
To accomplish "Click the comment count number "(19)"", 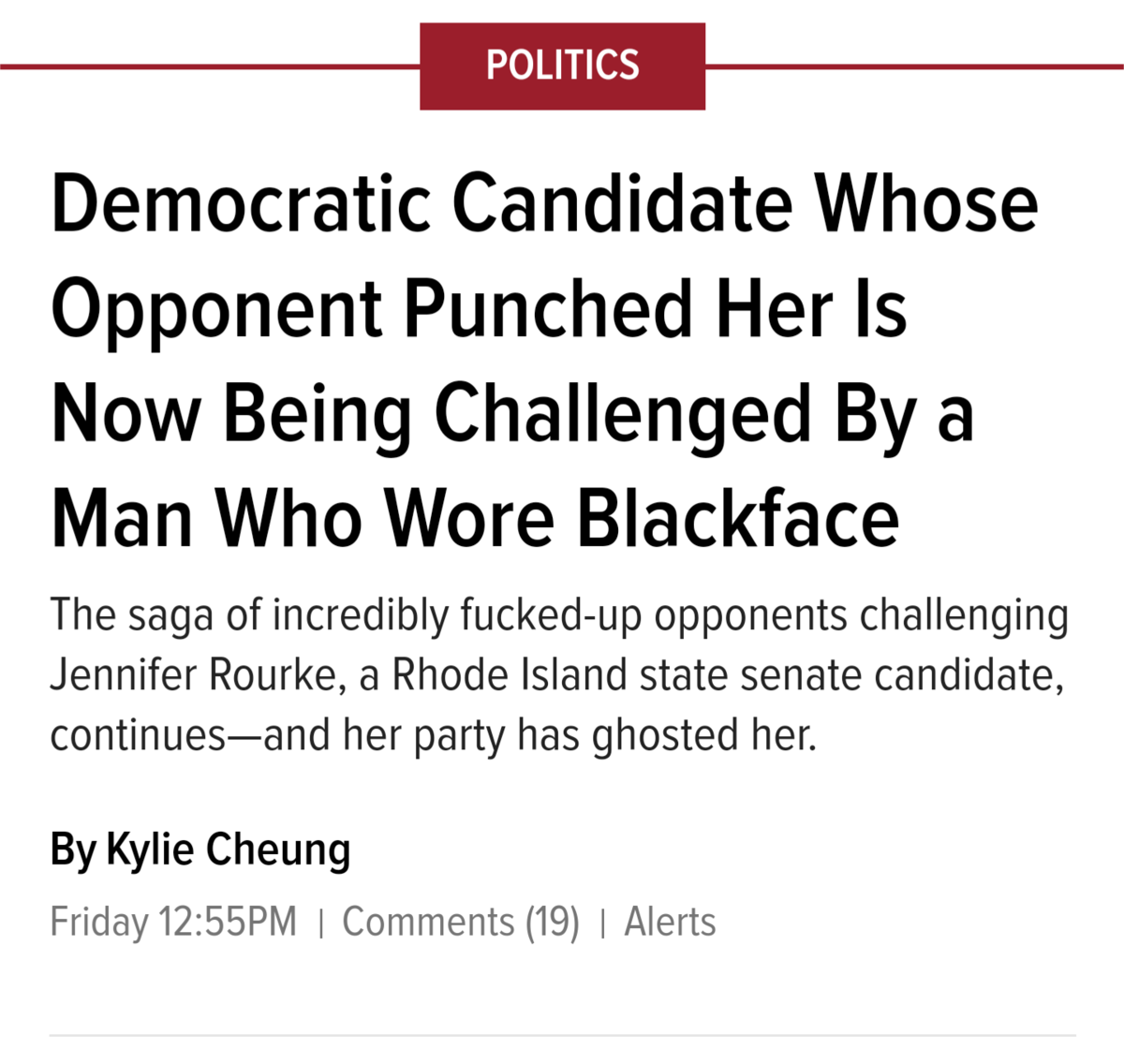I will click(x=552, y=922).
